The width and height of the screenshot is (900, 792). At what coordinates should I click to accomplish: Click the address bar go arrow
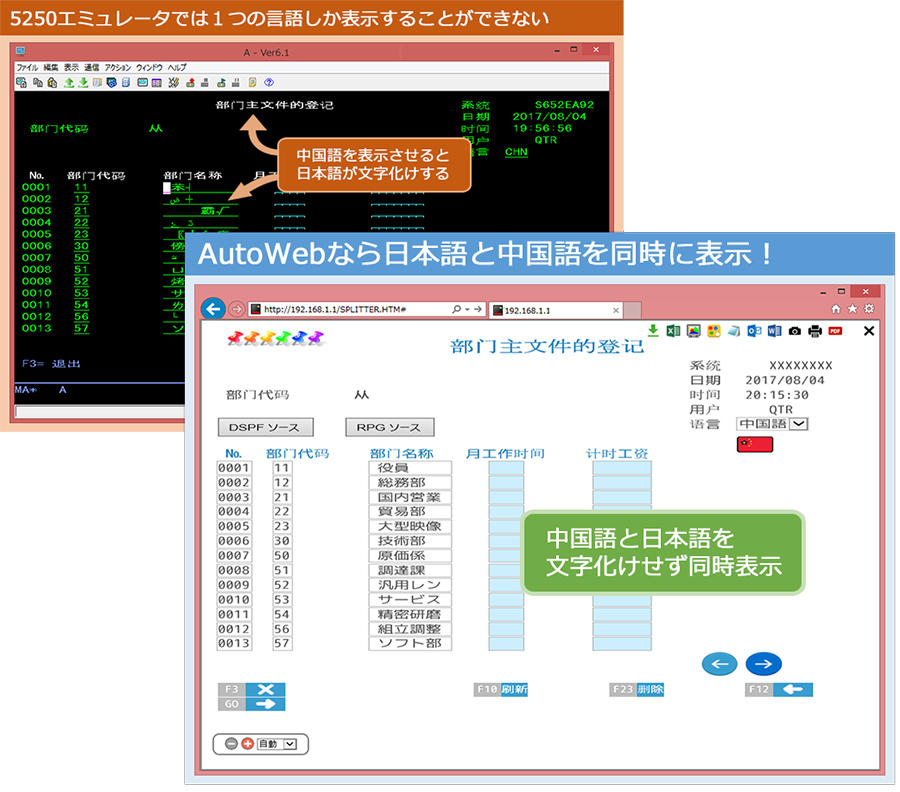click(x=478, y=309)
